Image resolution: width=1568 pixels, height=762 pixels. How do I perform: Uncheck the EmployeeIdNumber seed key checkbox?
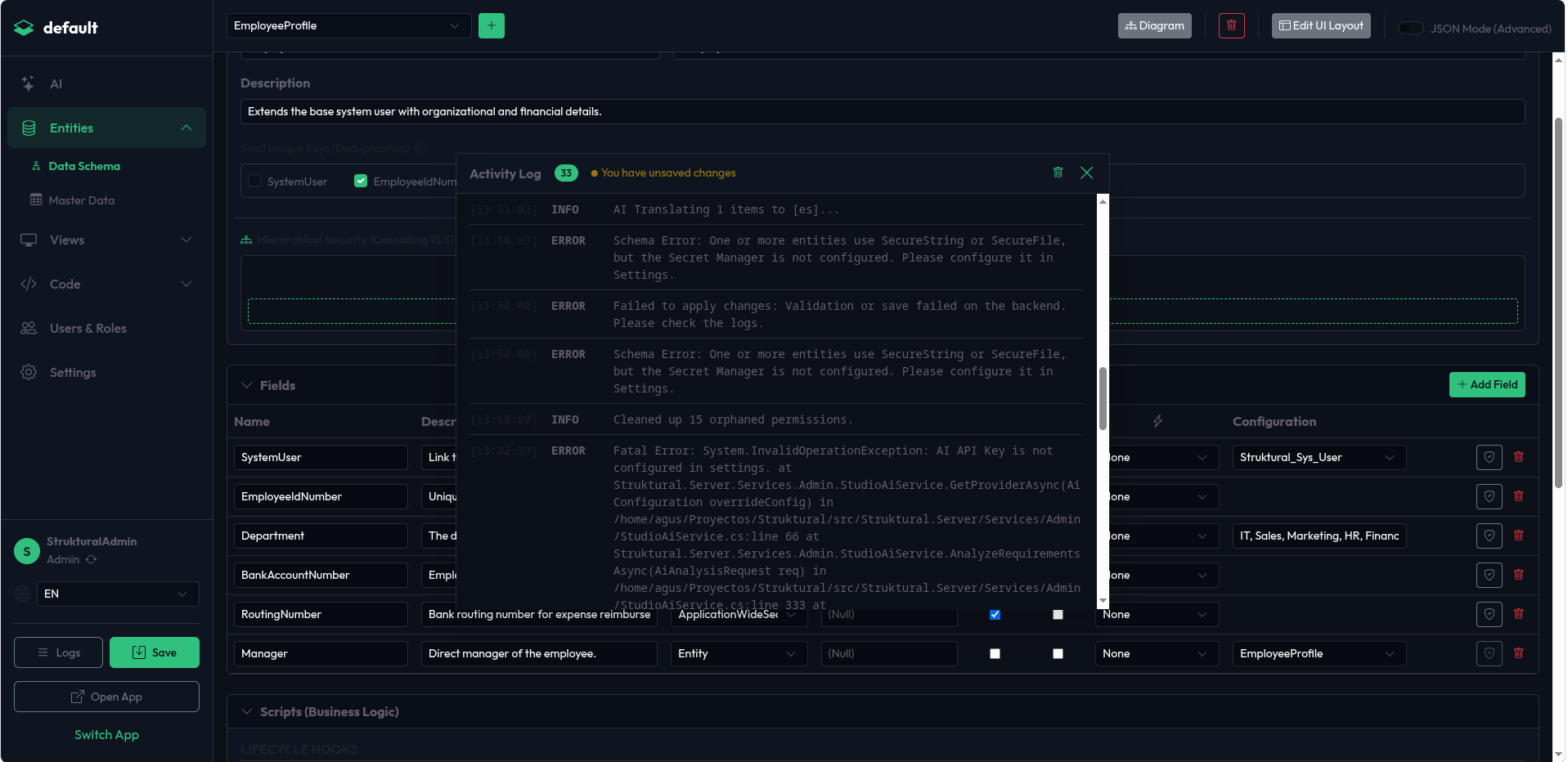point(361,181)
